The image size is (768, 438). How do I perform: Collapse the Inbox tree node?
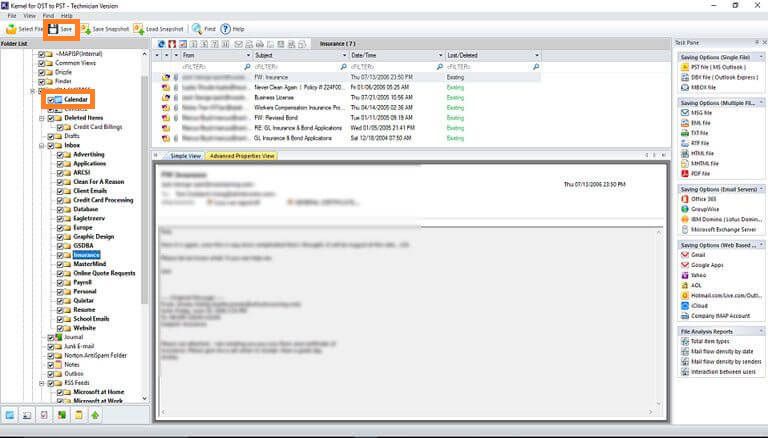click(42, 146)
